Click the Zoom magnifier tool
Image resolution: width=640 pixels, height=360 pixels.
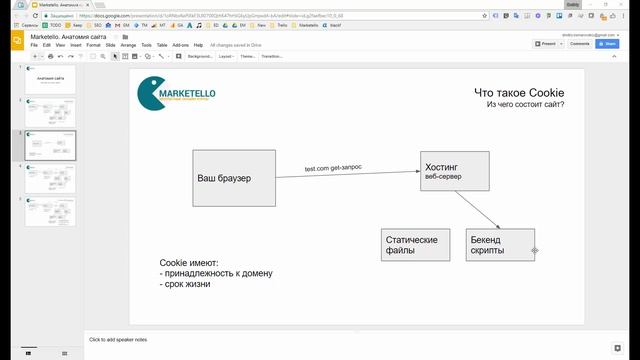pos(103,56)
